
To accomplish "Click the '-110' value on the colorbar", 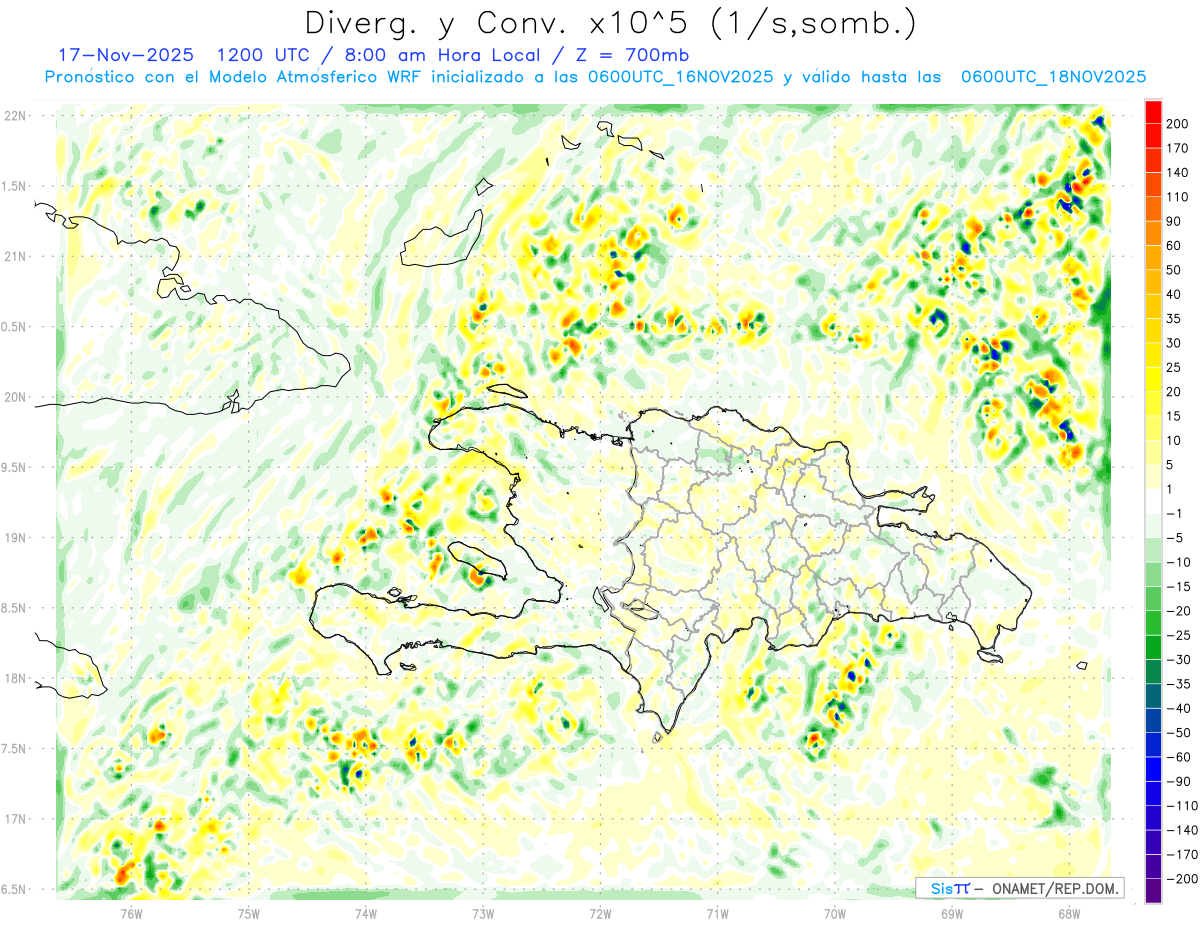I will (x=1181, y=806).
